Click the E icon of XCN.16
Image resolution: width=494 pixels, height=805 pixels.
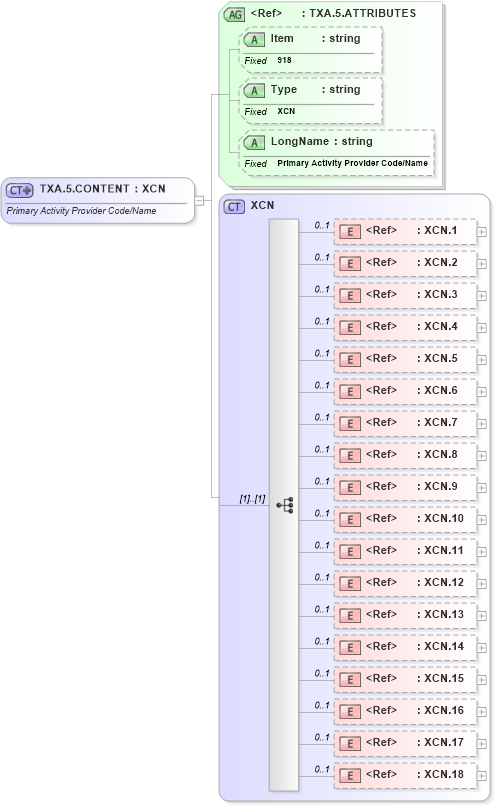click(x=350, y=712)
